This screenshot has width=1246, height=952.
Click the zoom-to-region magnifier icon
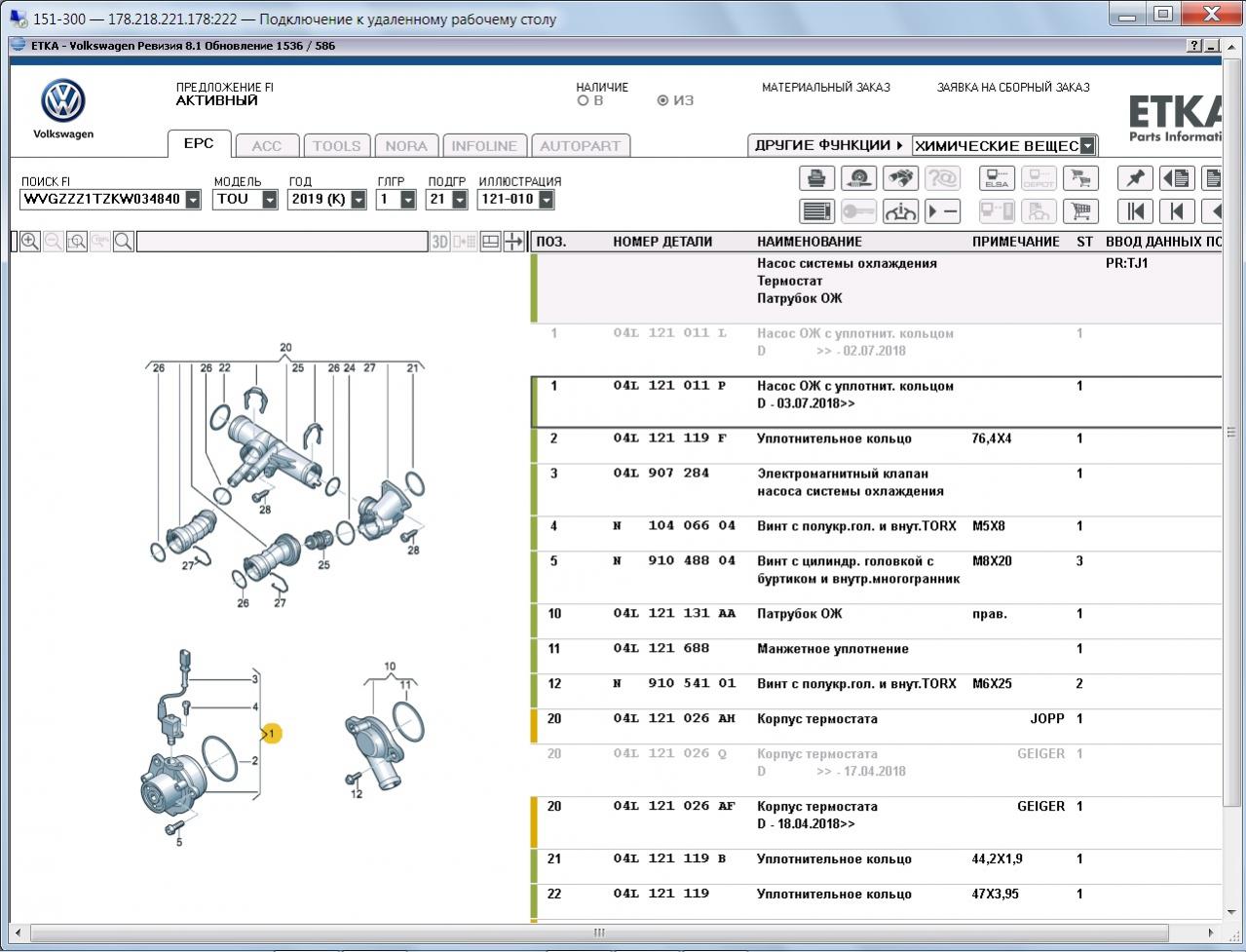click(x=77, y=242)
